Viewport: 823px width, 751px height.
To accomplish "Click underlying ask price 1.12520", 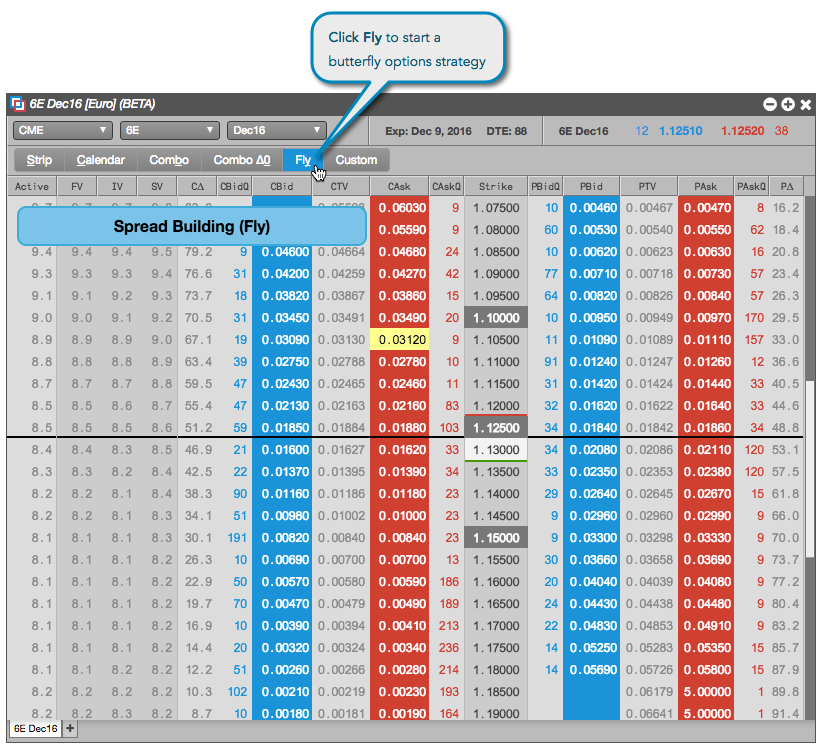I will click(742, 131).
